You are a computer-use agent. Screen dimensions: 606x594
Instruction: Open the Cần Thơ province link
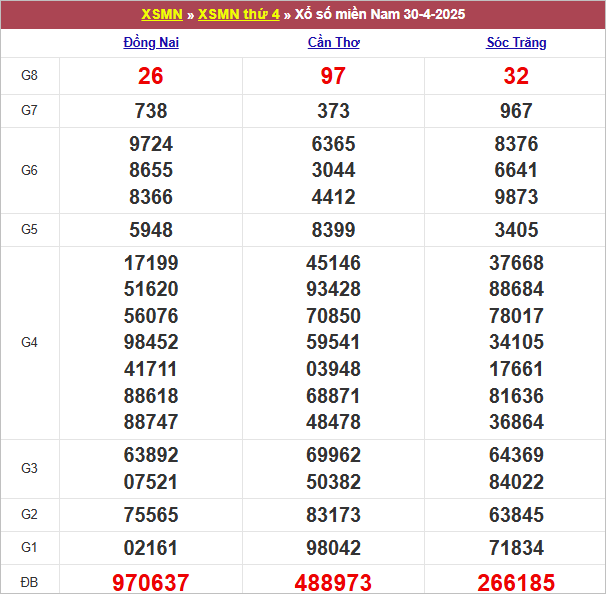click(x=334, y=43)
